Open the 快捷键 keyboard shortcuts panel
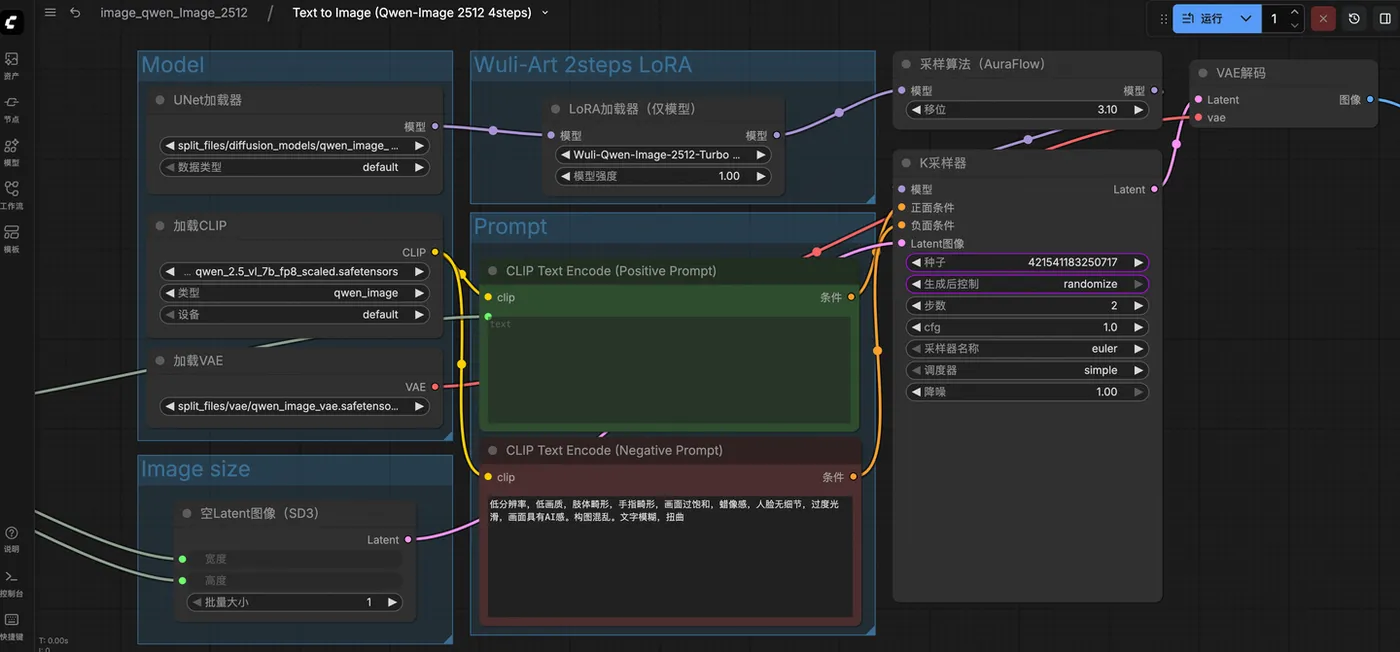 pyautogui.click(x=12, y=626)
